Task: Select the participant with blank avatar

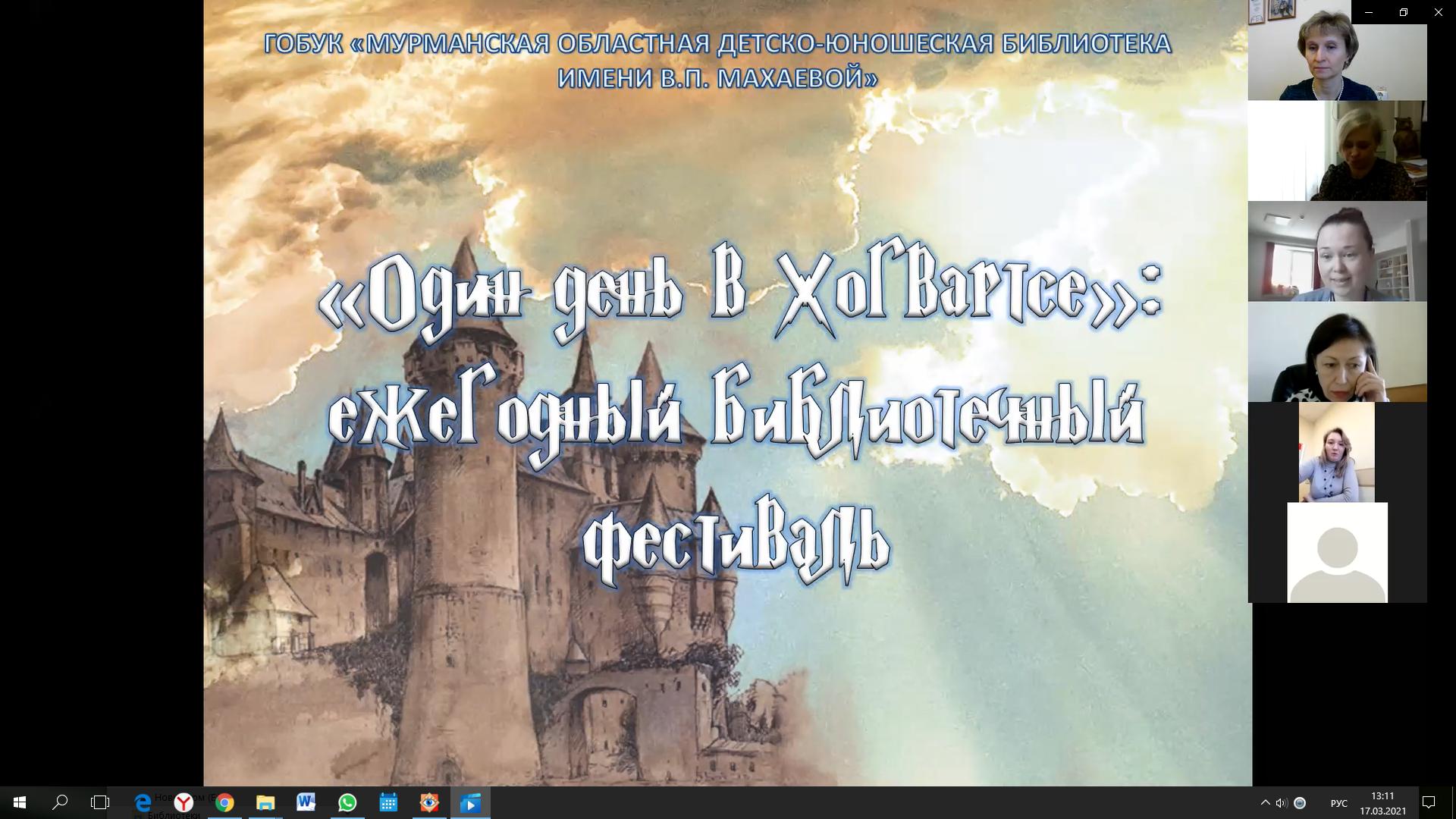Action: [1337, 552]
